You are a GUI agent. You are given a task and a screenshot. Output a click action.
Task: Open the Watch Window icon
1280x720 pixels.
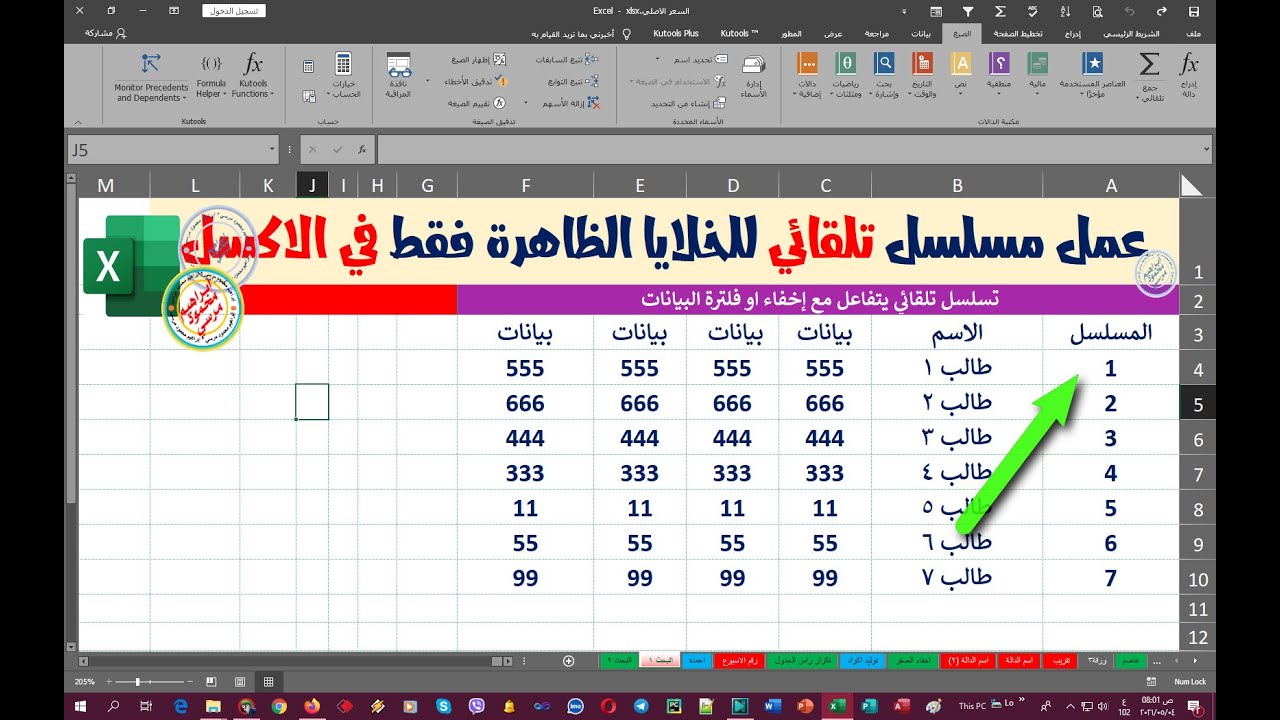pyautogui.click(x=400, y=66)
